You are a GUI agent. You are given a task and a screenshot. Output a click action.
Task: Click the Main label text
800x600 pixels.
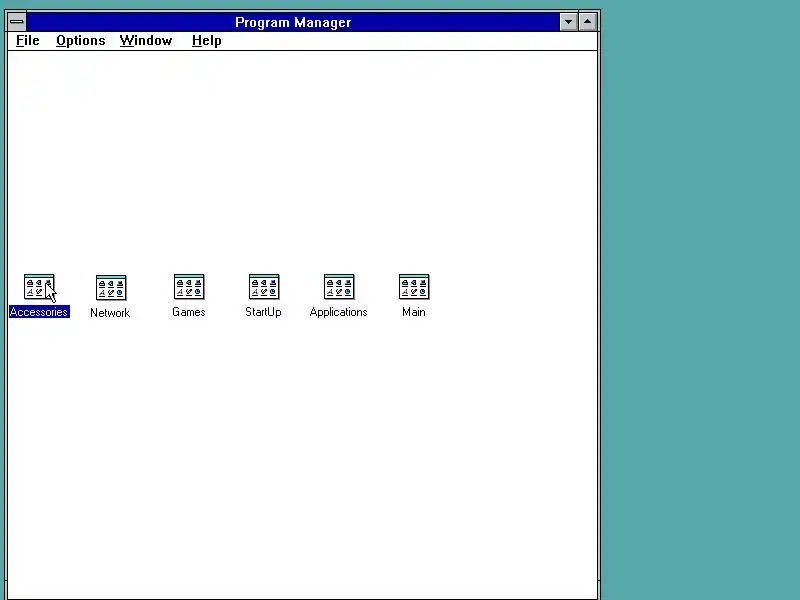[414, 312]
